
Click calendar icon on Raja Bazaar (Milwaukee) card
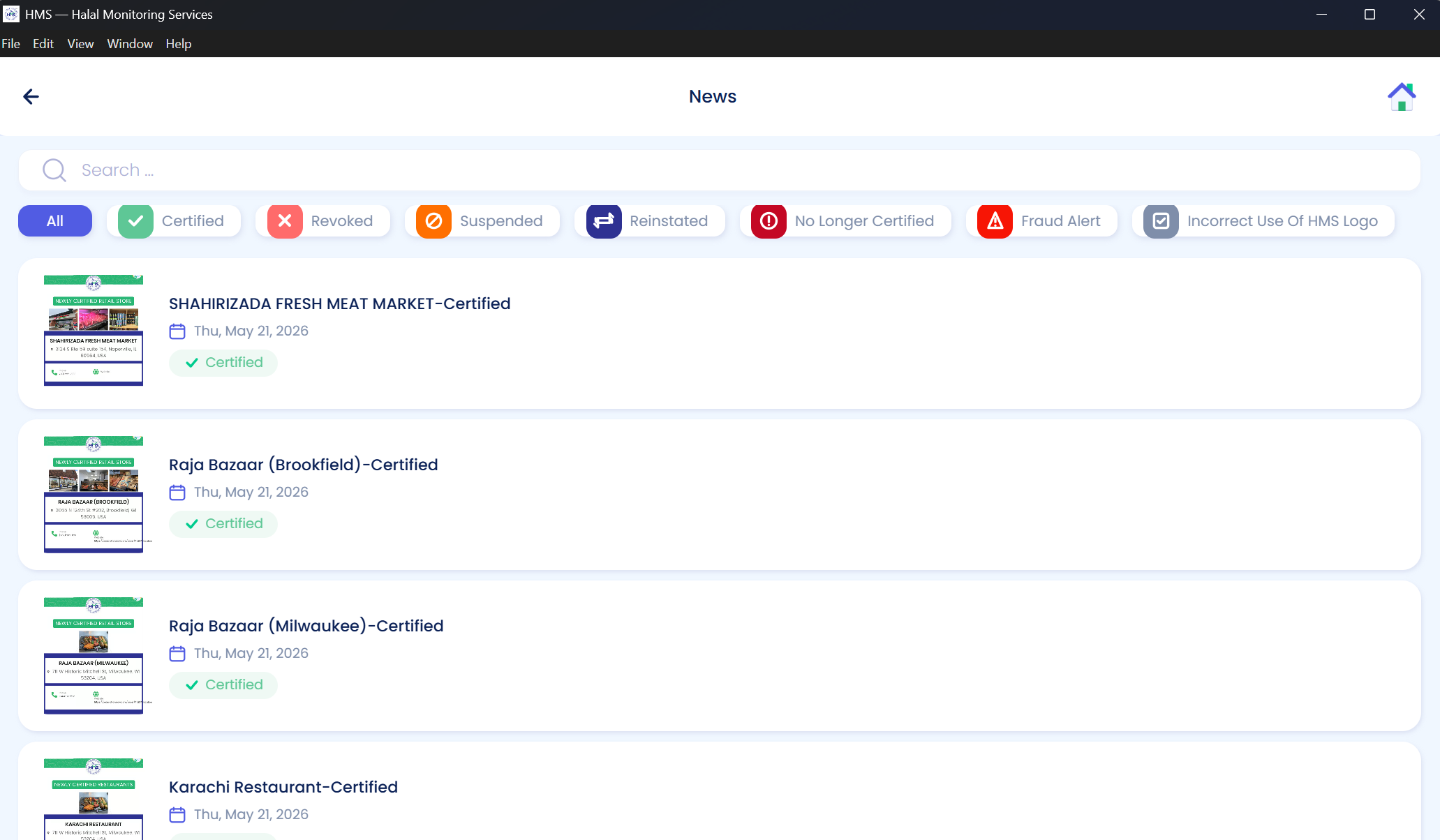177,654
